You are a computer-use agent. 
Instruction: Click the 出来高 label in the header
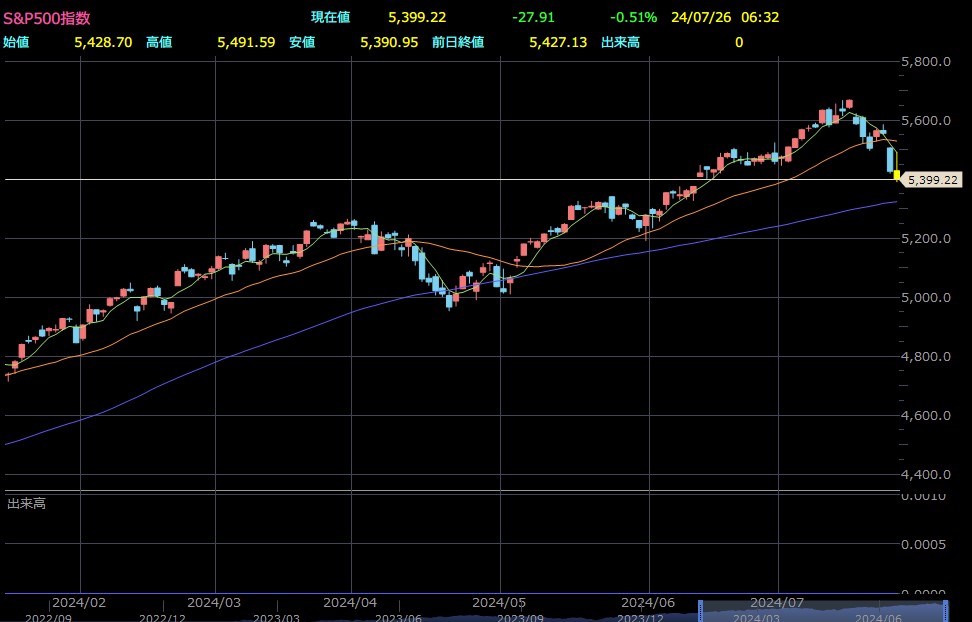[621, 42]
